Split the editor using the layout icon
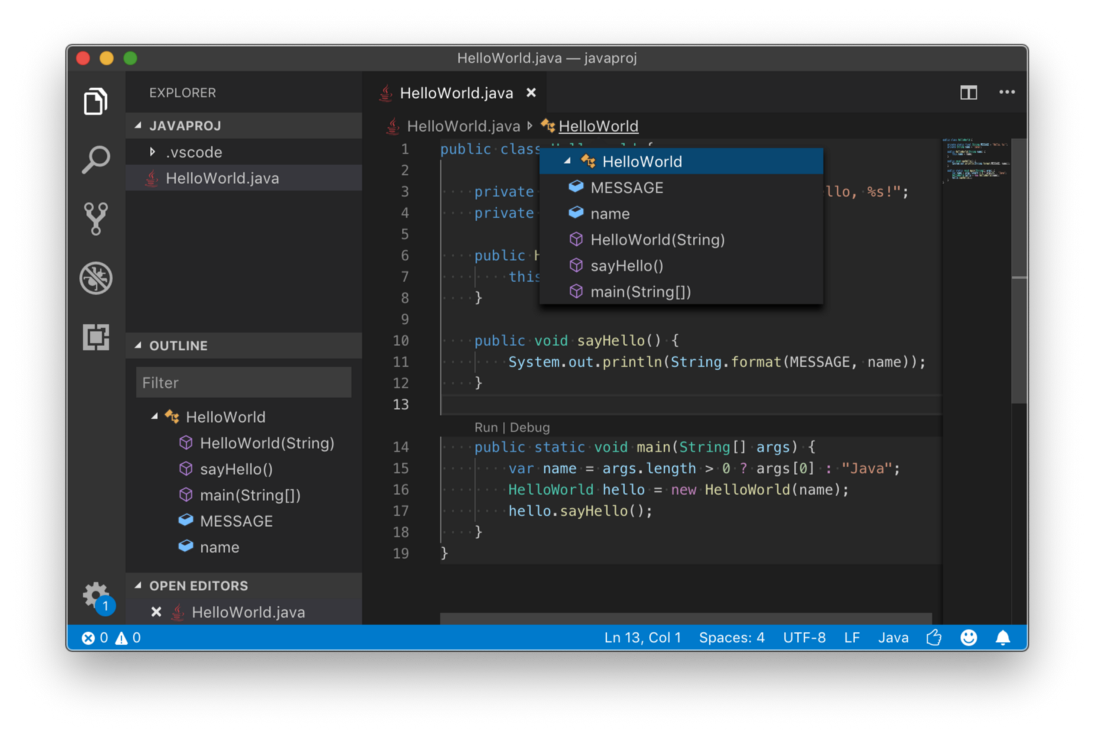Viewport: 1094px width, 738px height. 968,92
